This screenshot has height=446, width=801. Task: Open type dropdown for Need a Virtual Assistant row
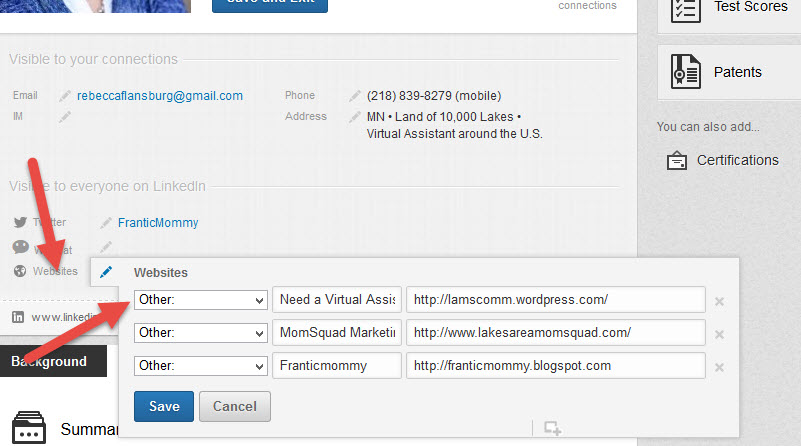pyautogui.click(x=201, y=300)
